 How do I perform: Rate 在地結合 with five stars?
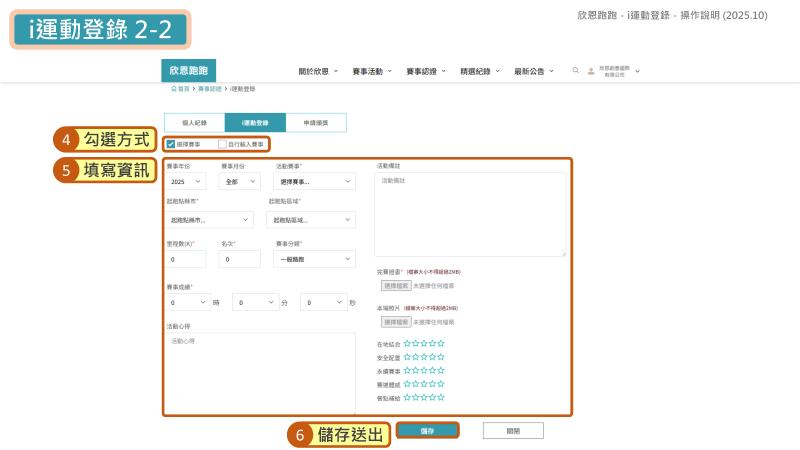[x=440, y=343]
